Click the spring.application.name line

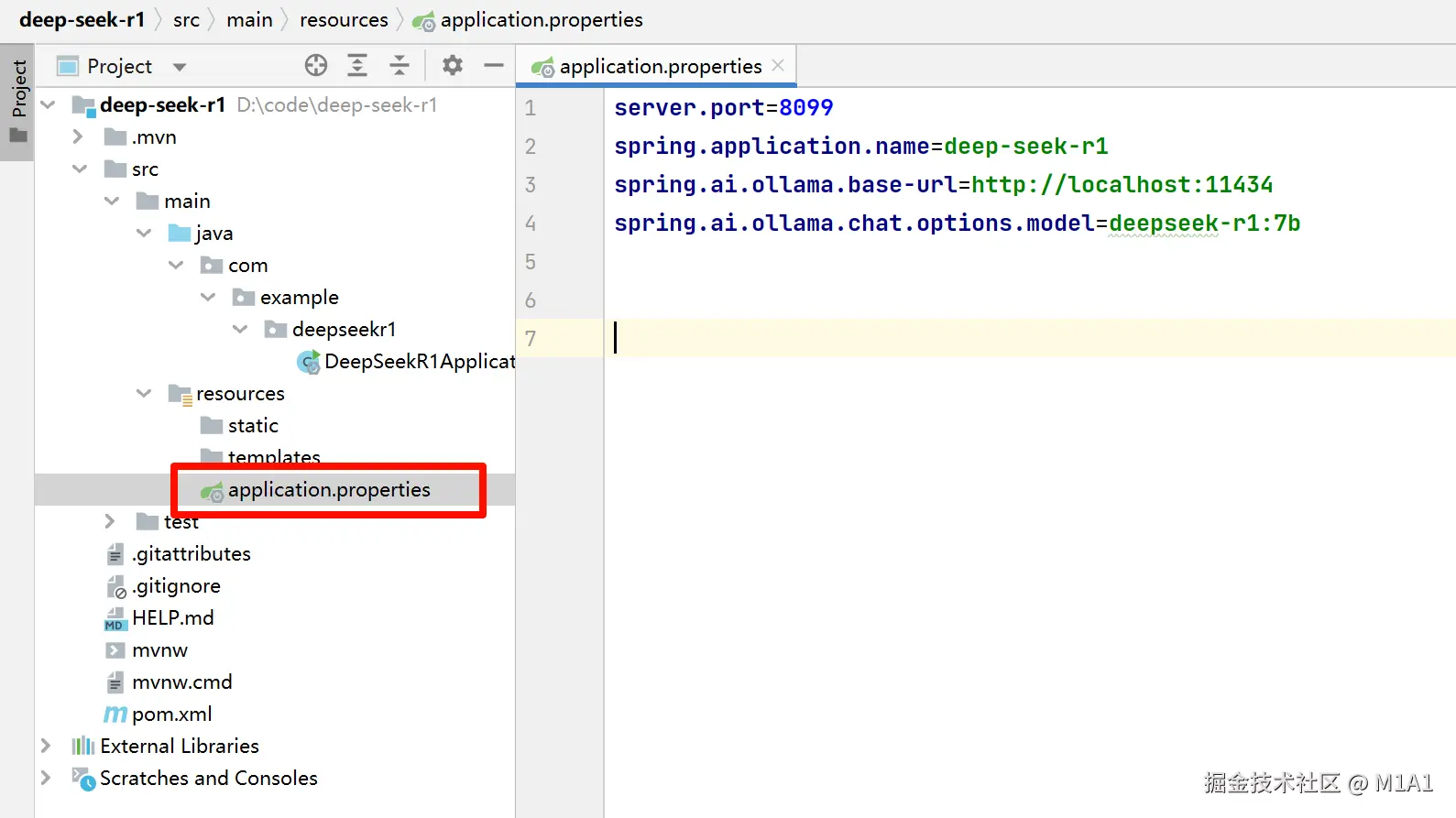[x=861, y=147]
